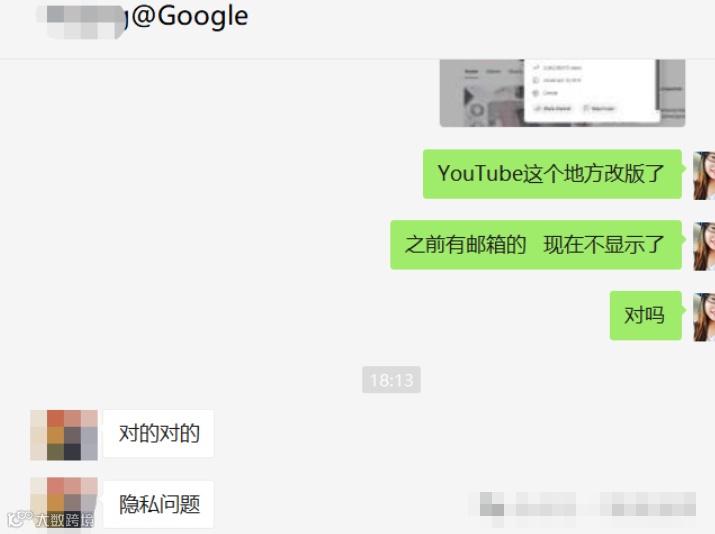The width and height of the screenshot is (715, 534).
Task: Click the word "YouTube" in the green message
Action: tap(480, 173)
